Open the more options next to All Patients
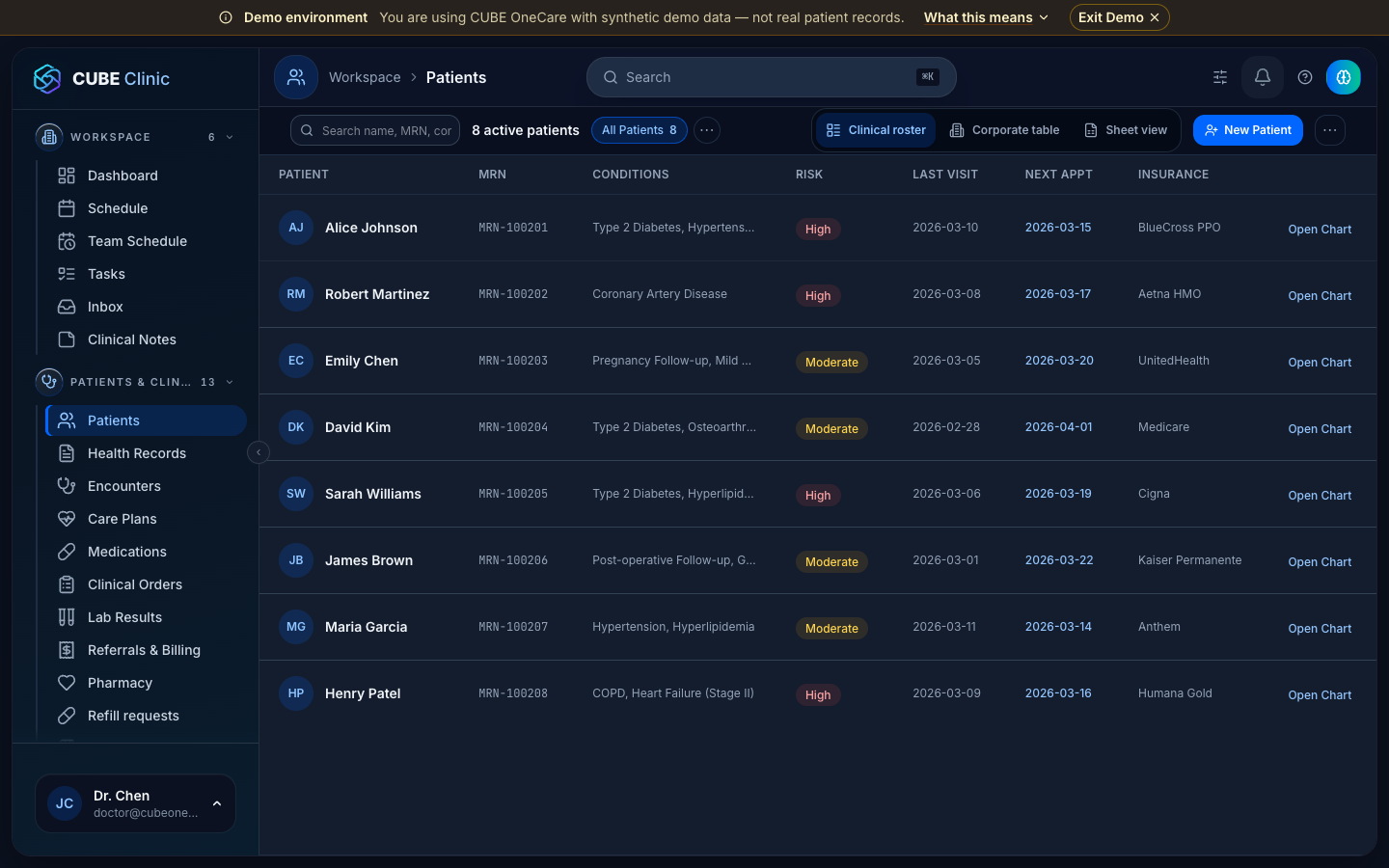Image resolution: width=1389 pixels, height=868 pixels. 707,130
